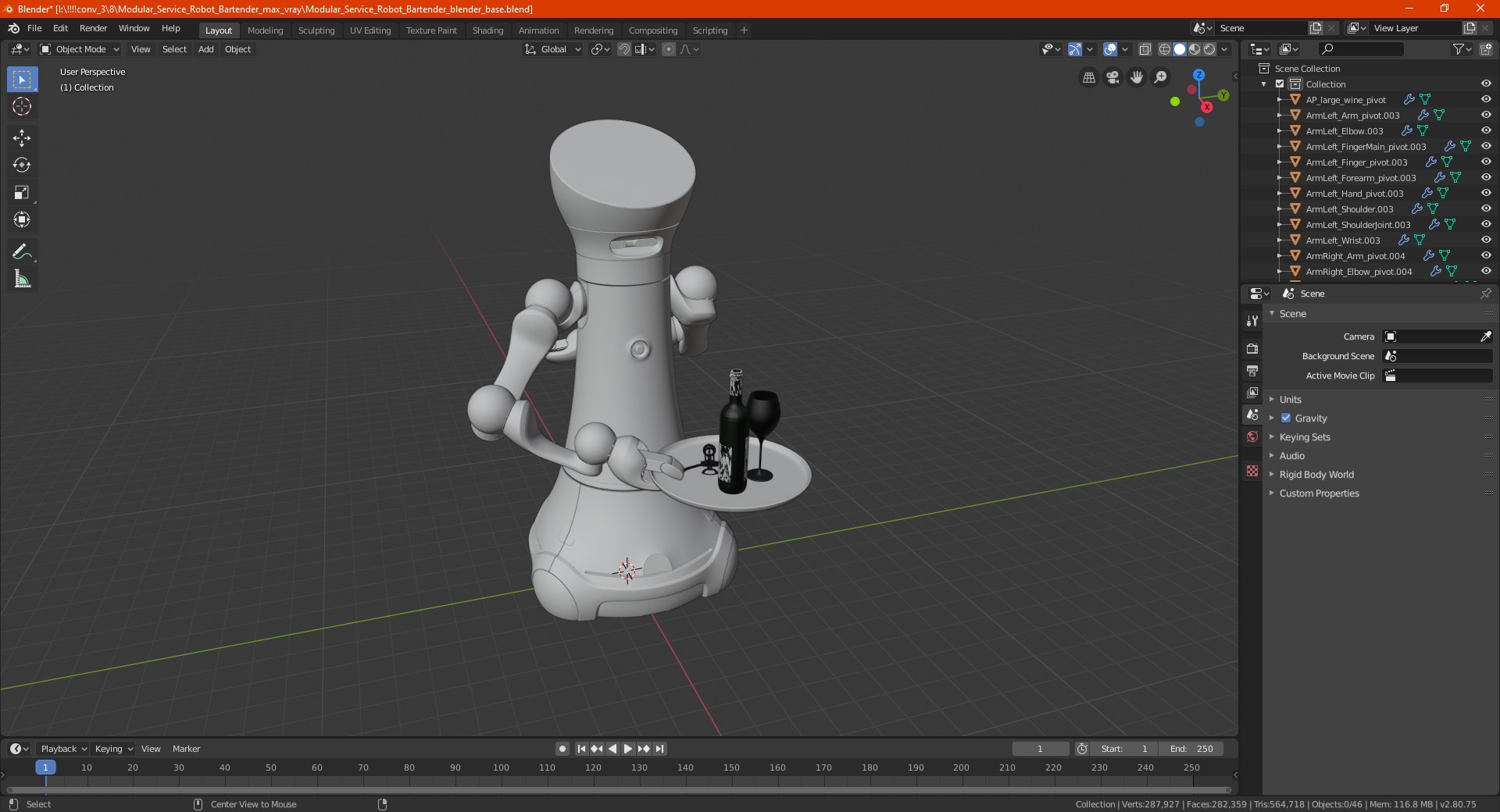Image resolution: width=1500 pixels, height=812 pixels.
Task: Toggle the Gravity checkbox
Action: tap(1286, 418)
